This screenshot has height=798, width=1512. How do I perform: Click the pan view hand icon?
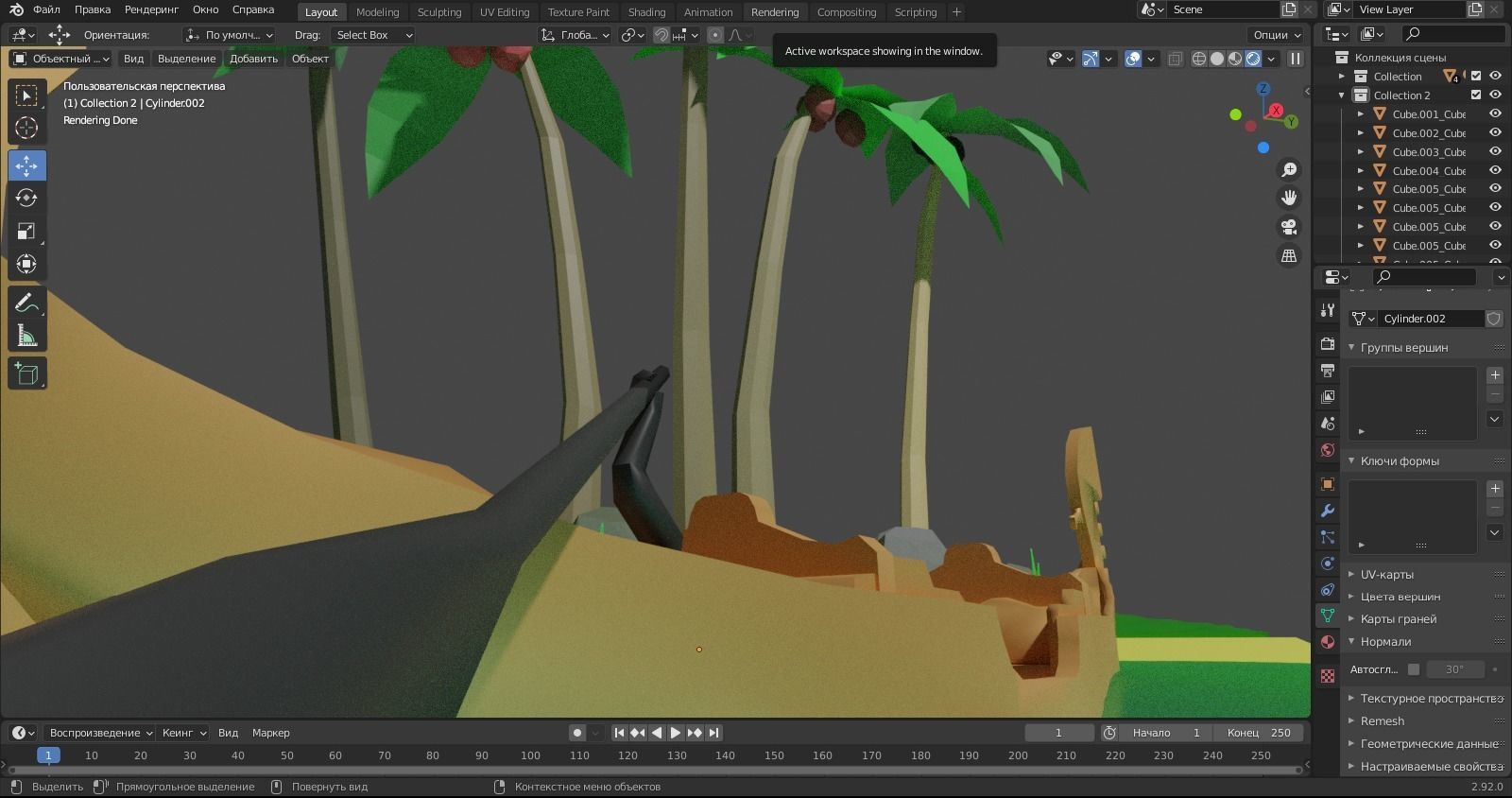point(1289,198)
